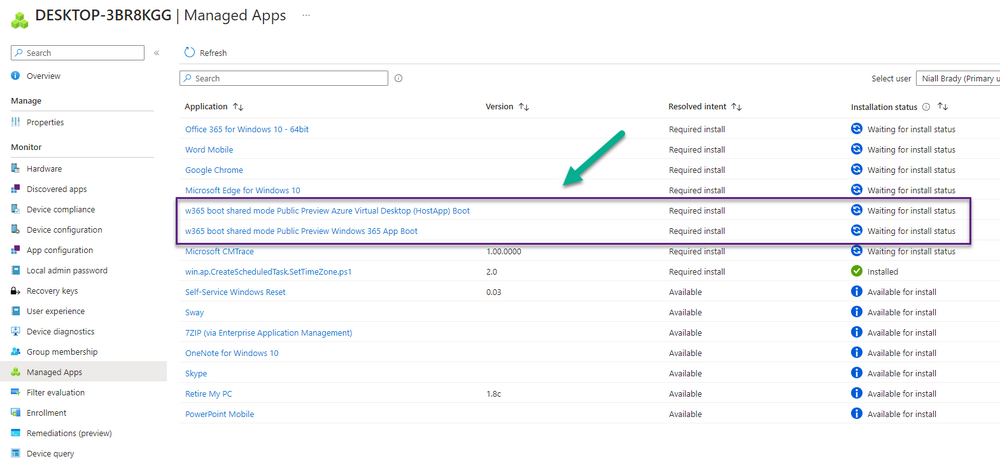
Task: Open the 7ZIP Enterprise Application Management link
Action: [268, 333]
